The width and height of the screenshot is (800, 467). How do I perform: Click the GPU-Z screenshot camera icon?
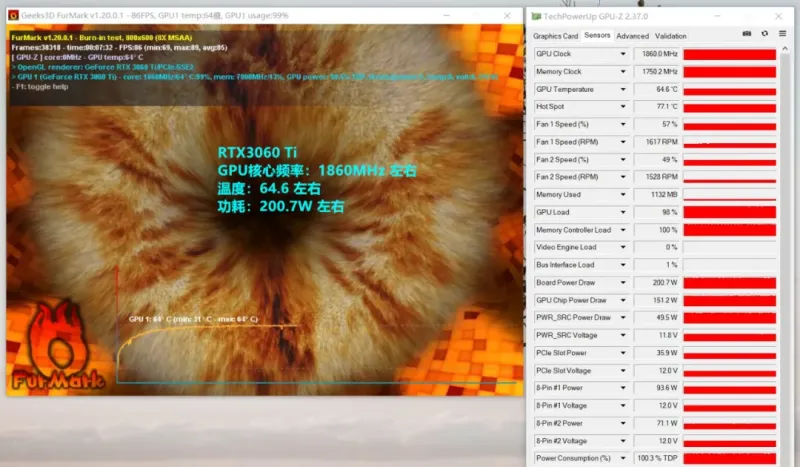point(746,34)
